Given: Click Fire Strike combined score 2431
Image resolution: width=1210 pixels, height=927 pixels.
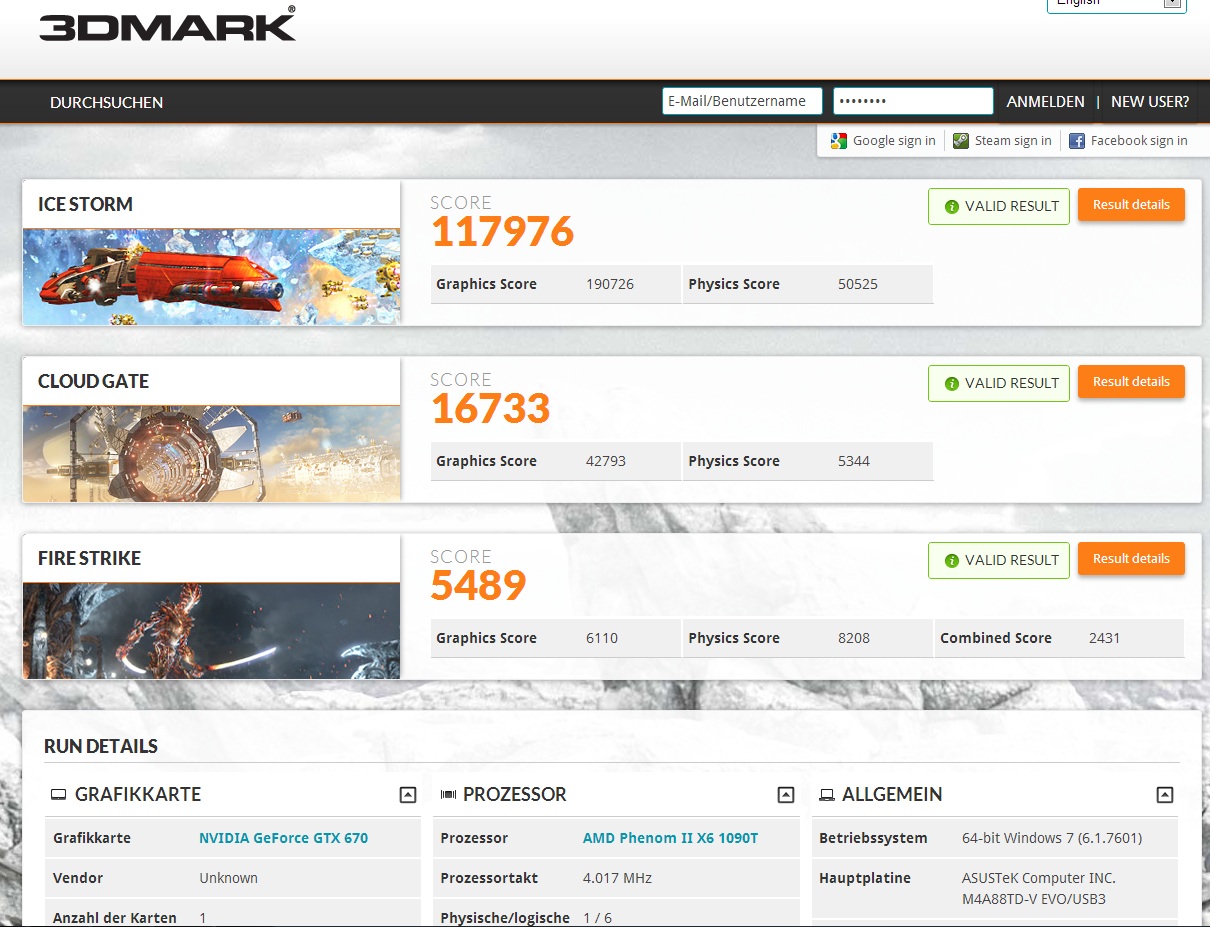Looking at the screenshot, I should [x=1105, y=638].
